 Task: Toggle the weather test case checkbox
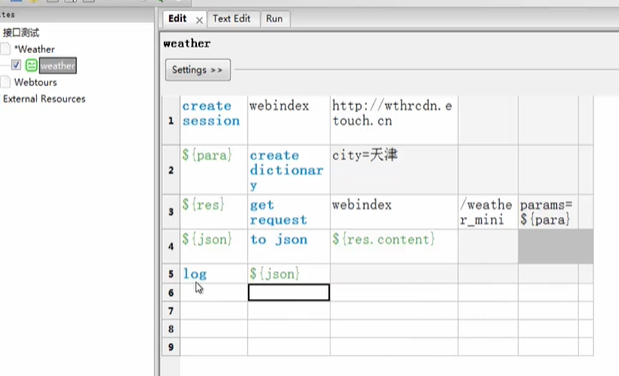[16, 65]
